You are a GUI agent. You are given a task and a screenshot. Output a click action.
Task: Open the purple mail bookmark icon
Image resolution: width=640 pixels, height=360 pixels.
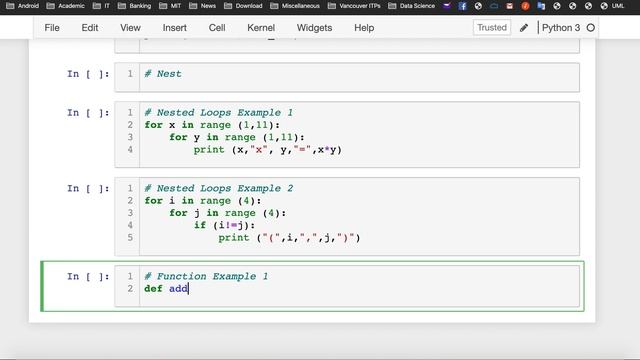coord(447,6)
